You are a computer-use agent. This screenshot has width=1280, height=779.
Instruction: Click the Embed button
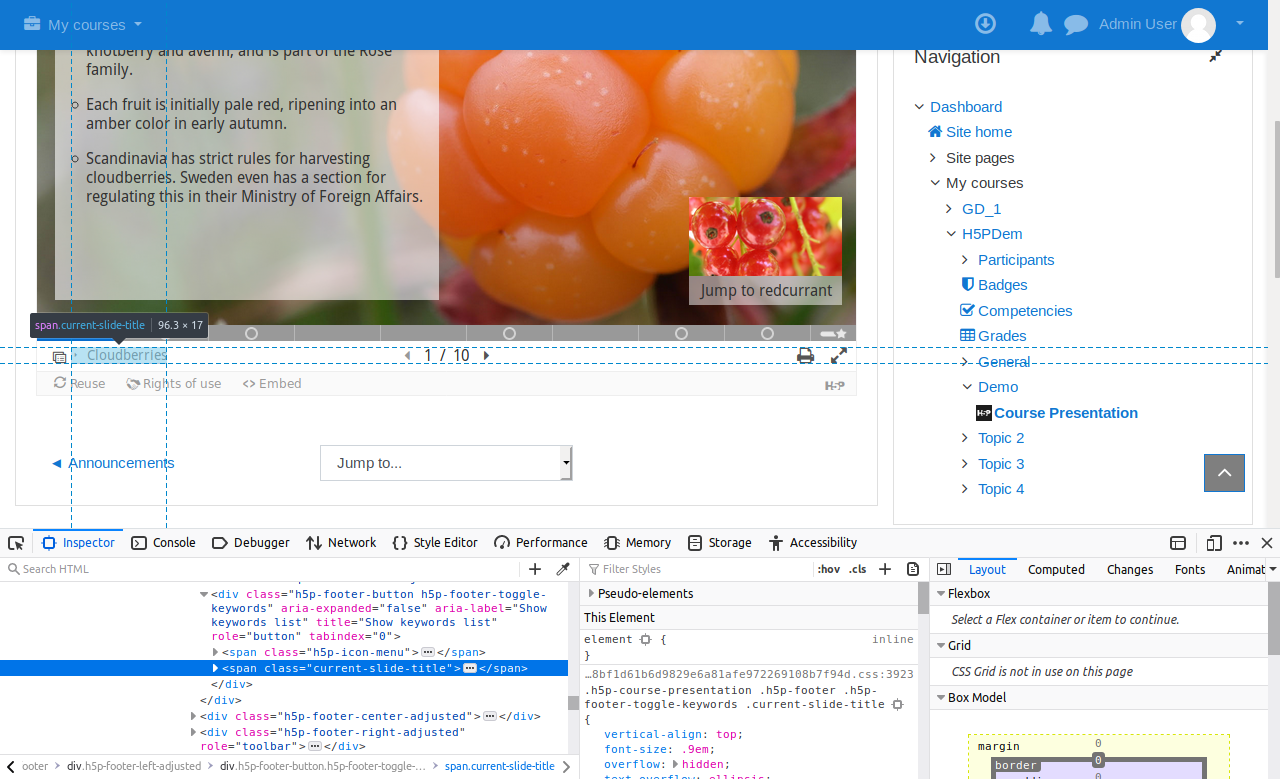click(272, 383)
